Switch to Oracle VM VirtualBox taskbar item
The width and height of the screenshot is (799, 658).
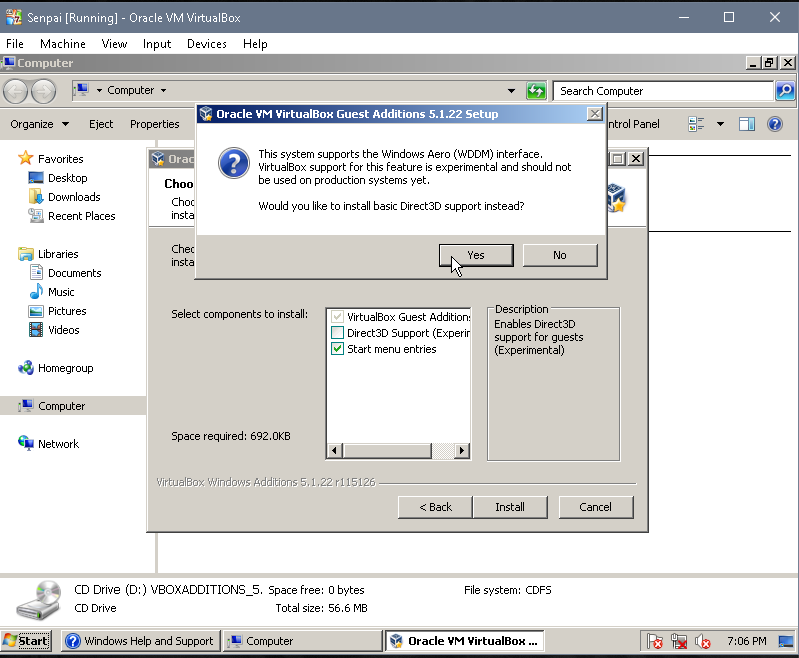(465, 641)
